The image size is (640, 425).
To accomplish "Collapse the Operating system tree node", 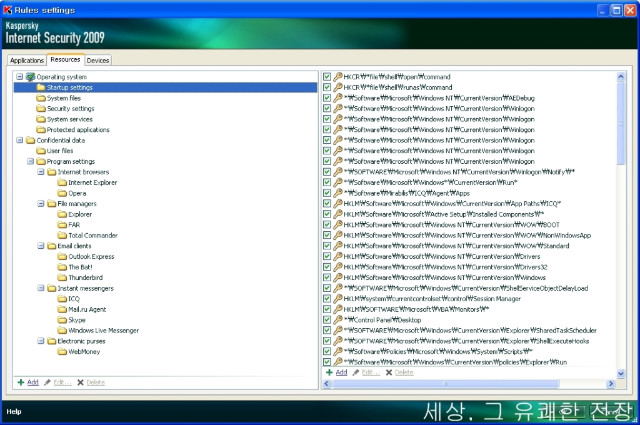I will [19, 77].
